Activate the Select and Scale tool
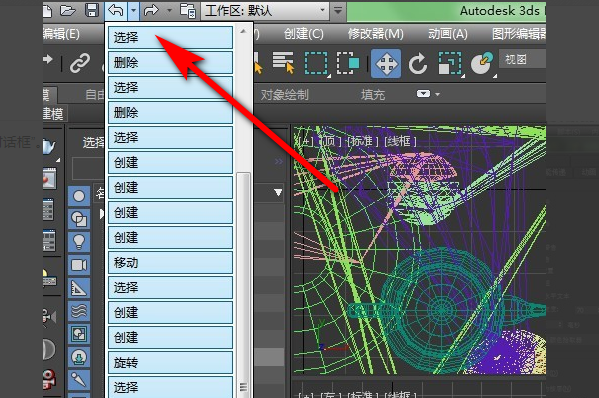 click(x=450, y=63)
